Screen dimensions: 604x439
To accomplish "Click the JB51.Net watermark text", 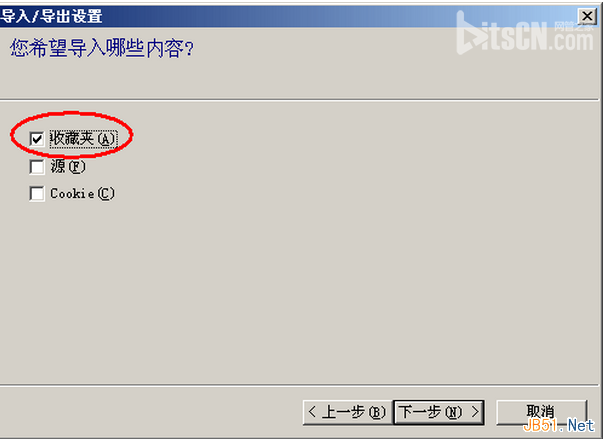I will point(559,426).
